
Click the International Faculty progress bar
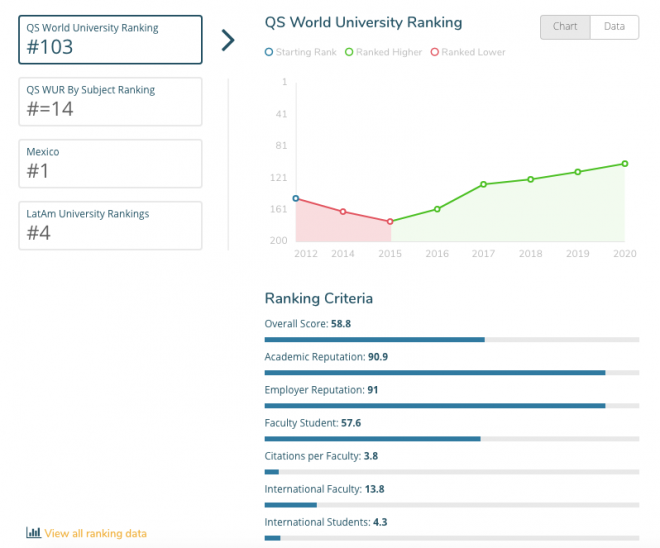[x=452, y=505]
